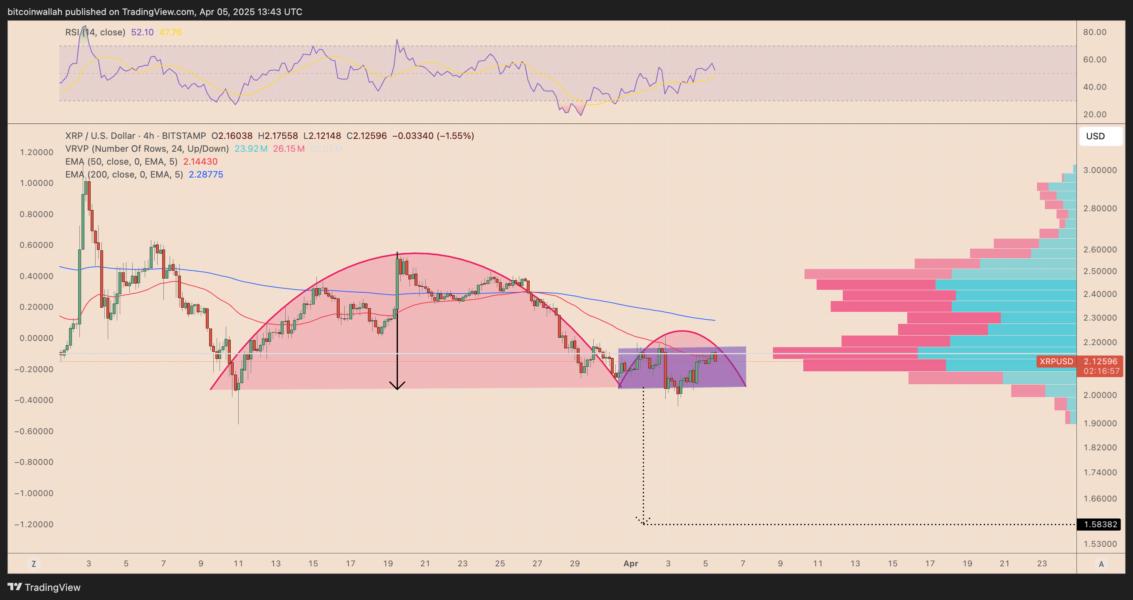Click the Apr label on the time axis
1133x600 pixels.
631,564
